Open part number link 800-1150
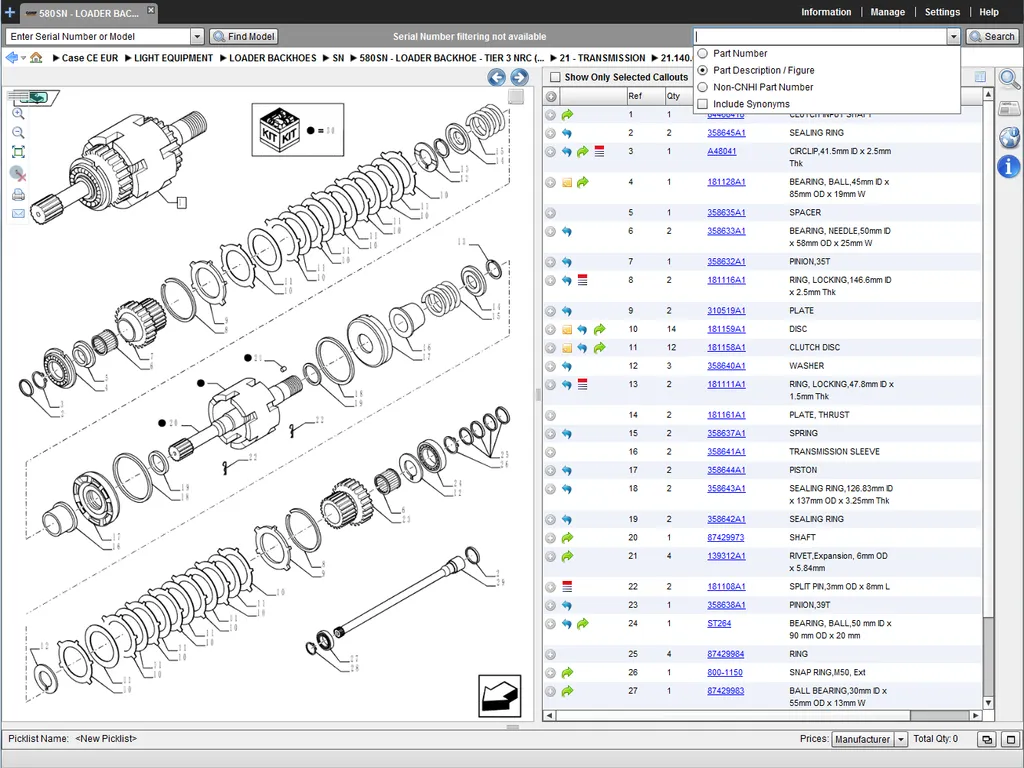The width and height of the screenshot is (1024, 768). pos(725,673)
